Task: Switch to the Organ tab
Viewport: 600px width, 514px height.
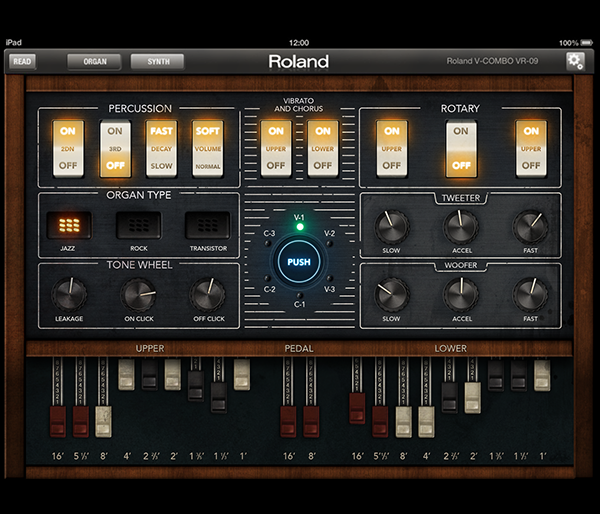Action: coord(94,61)
